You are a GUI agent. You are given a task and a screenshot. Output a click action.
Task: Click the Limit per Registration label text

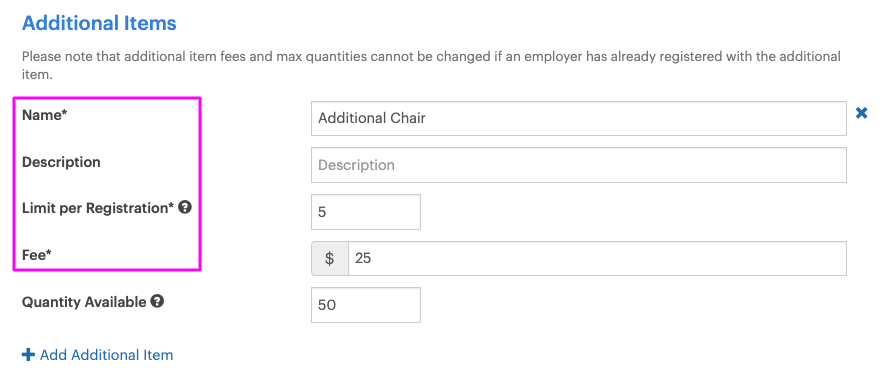[x=95, y=208]
